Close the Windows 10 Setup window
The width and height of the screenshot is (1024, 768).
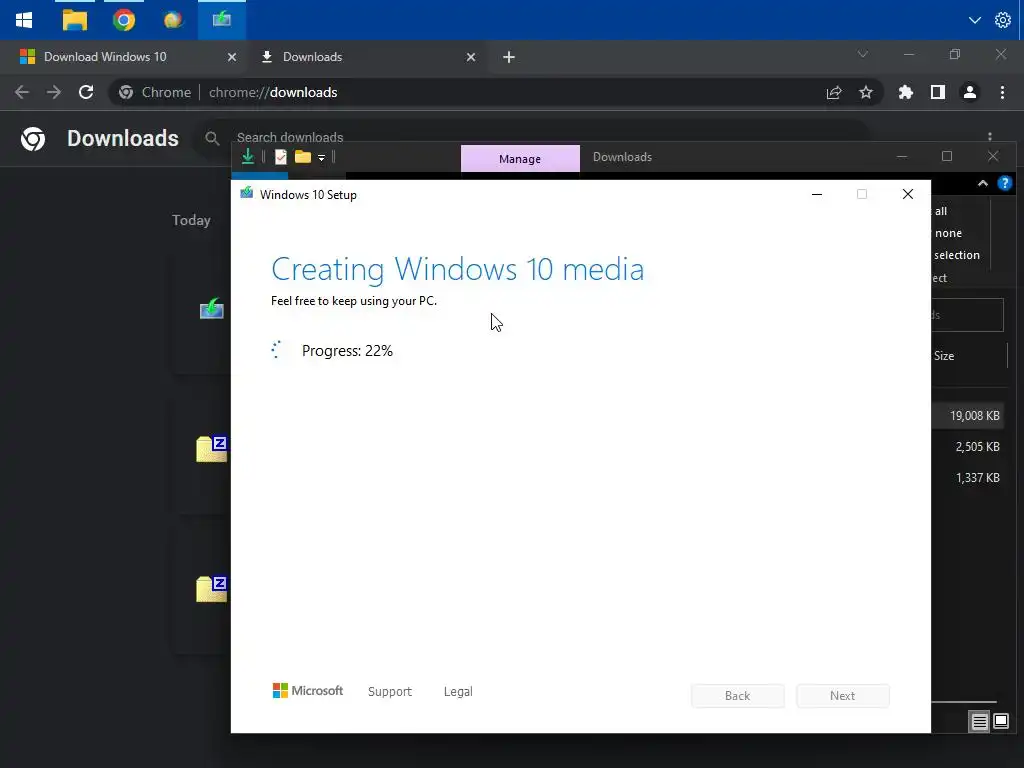click(x=907, y=194)
